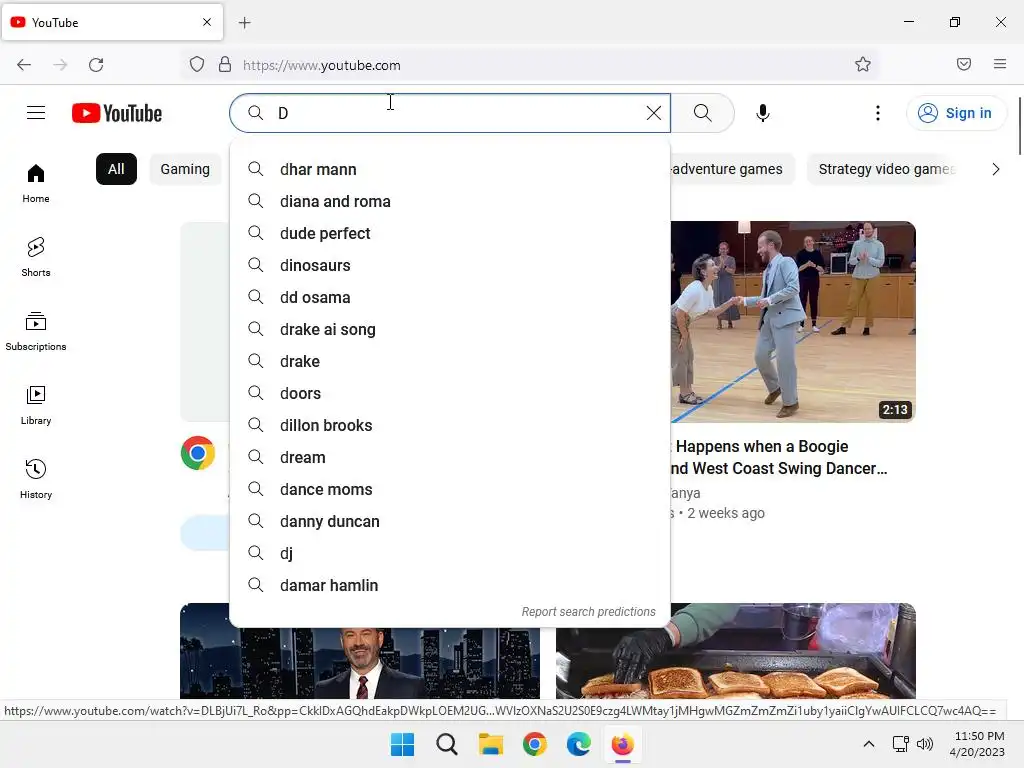The height and width of the screenshot is (768, 1024).
Task: Pick the "dance moms" suggestion
Action: [450, 489]
